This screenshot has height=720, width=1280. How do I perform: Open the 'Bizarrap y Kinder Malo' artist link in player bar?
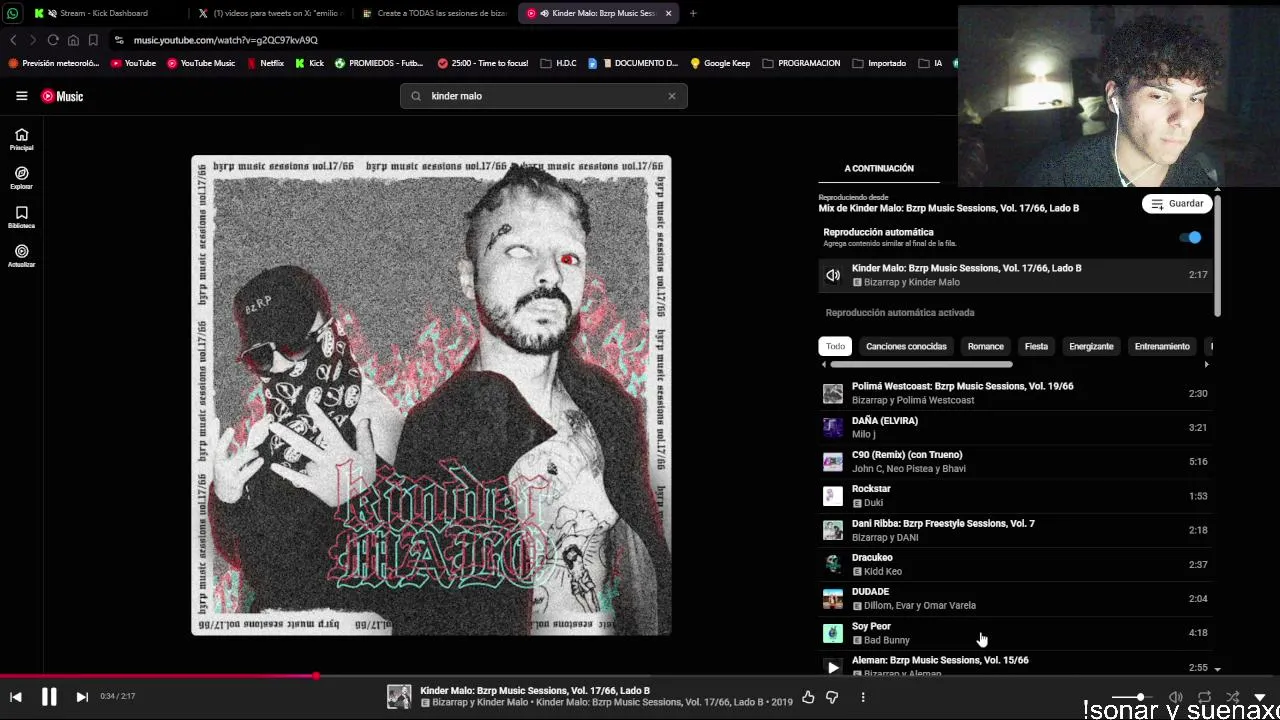[480, 703]
